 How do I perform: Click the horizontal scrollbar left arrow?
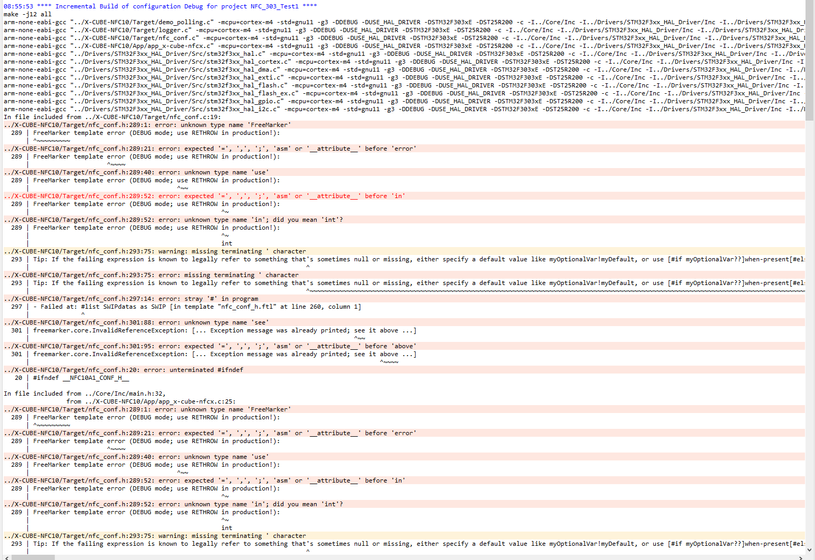point(6,557)
